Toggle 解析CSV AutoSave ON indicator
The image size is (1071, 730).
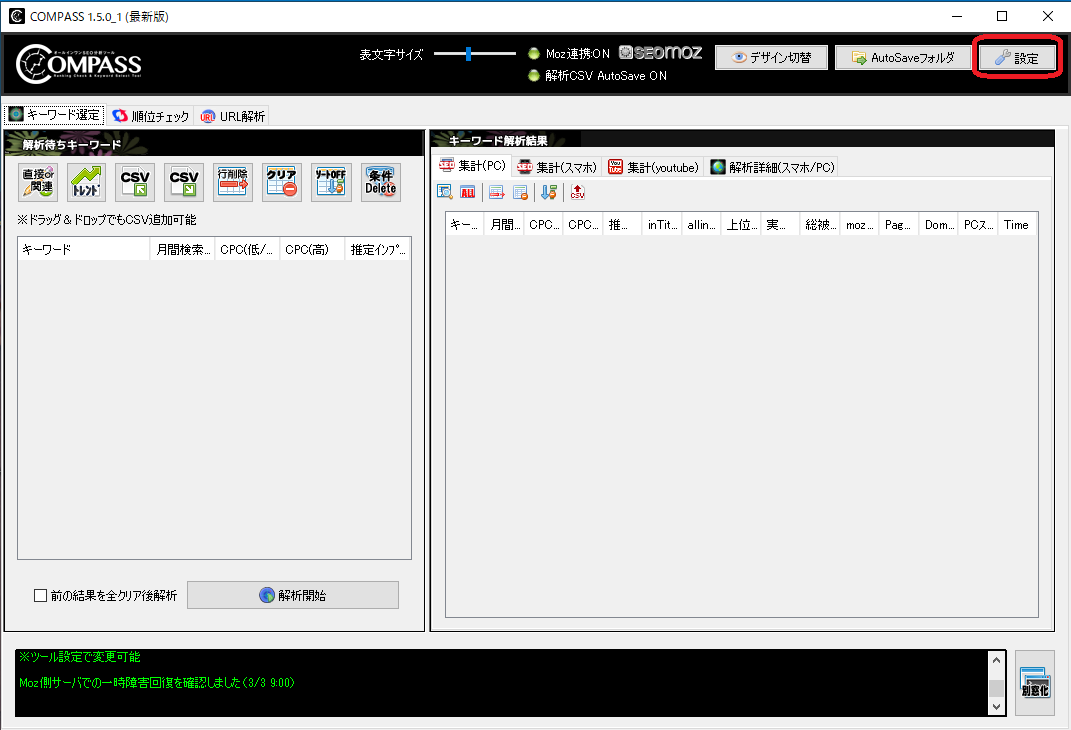click(x=532, y=74)
